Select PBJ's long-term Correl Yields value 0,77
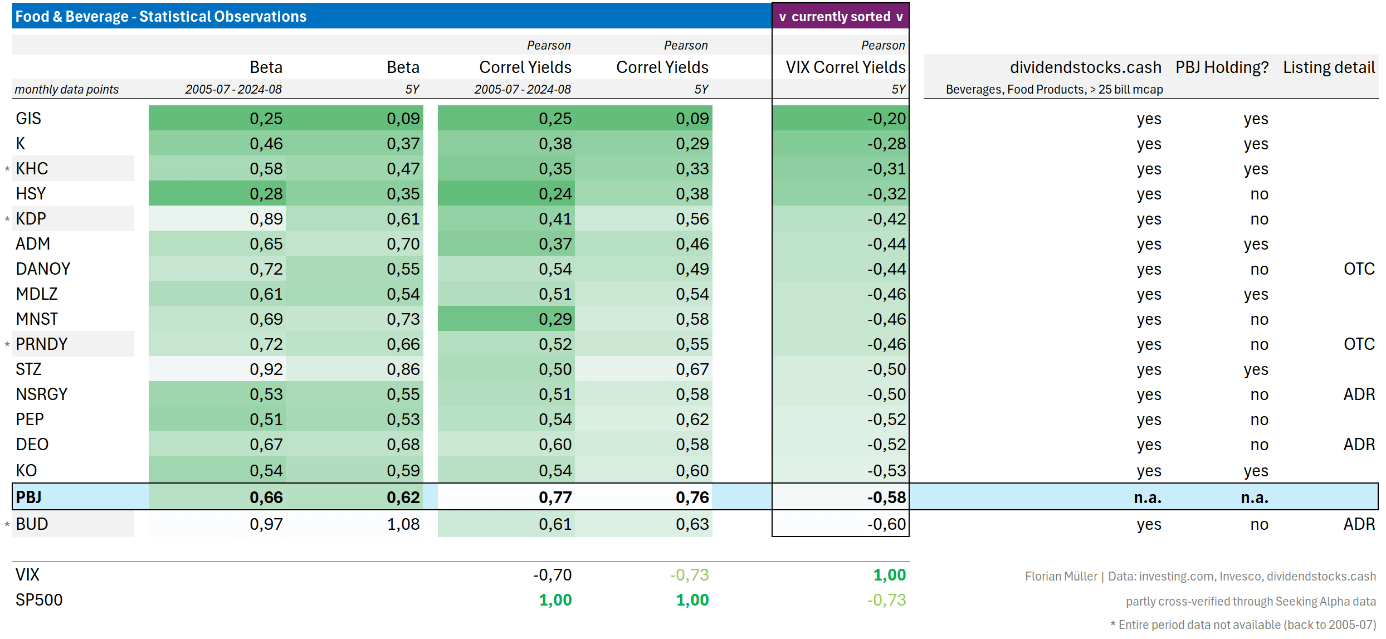This screenshot has height=639, width=1386. tap(555, 497)
